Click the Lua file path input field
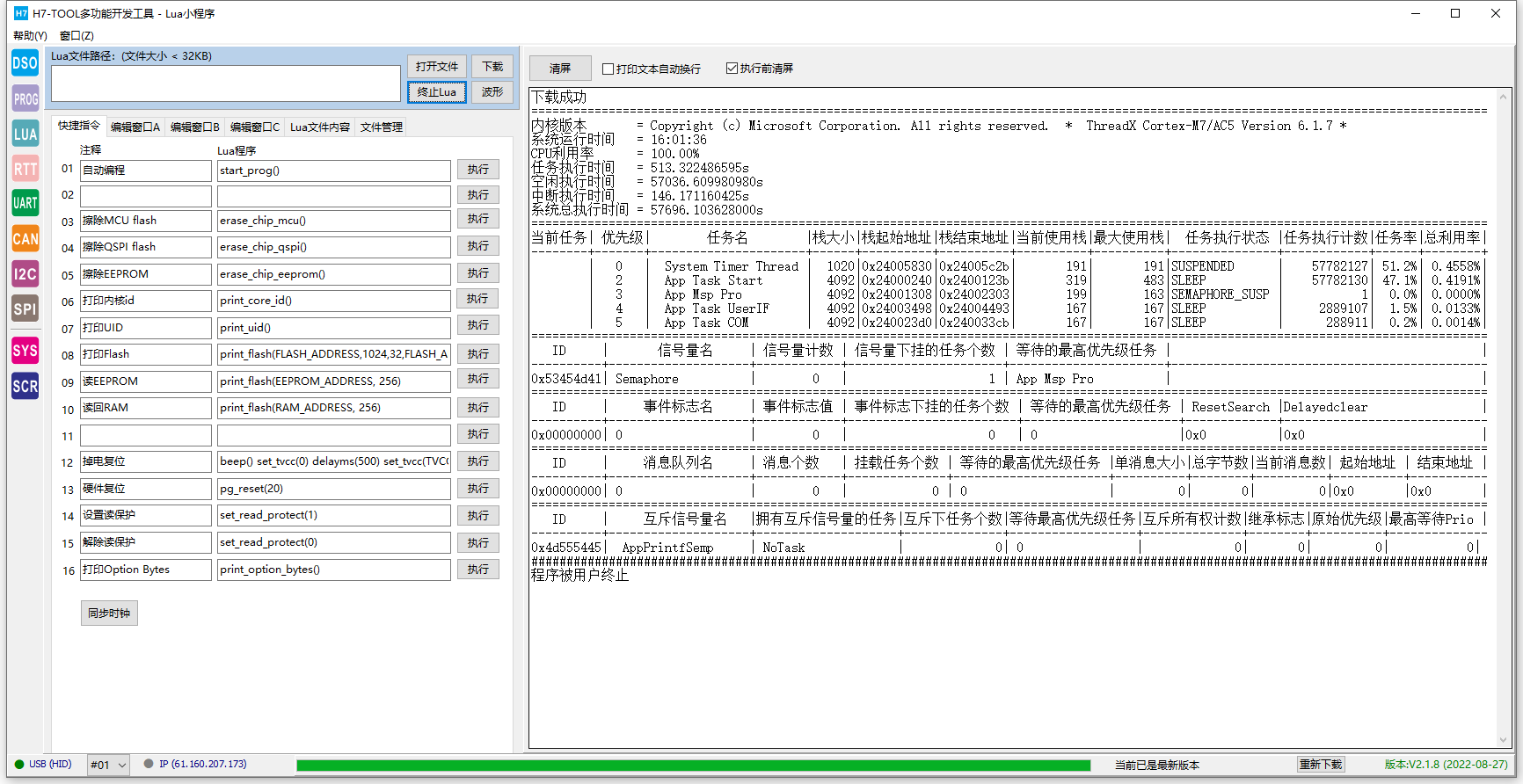This screenshot has width=1523, height=784. click(226, 83)
